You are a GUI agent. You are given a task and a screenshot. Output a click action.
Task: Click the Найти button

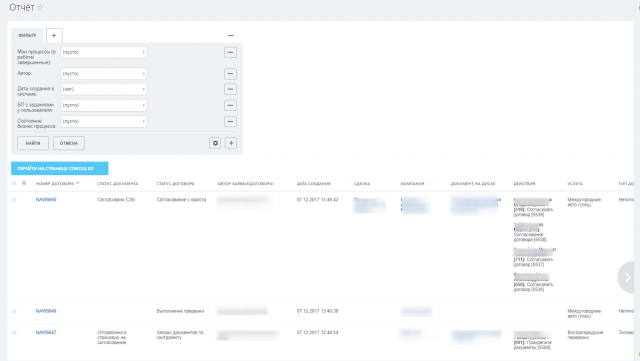(33, 143)
